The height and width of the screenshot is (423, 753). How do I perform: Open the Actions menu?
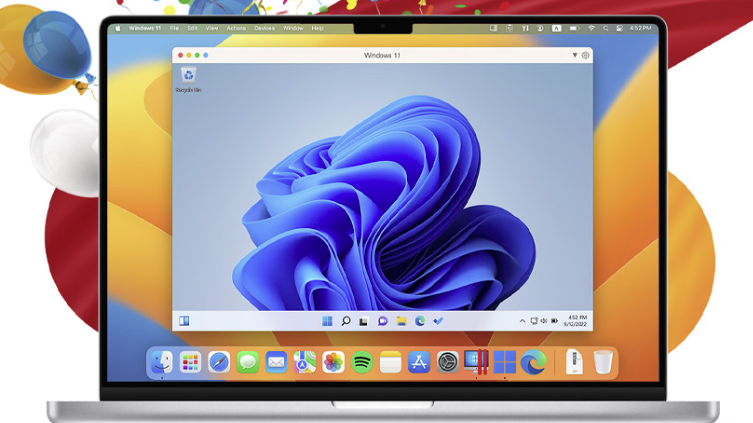pyautogui.click(x=236, y=28)
